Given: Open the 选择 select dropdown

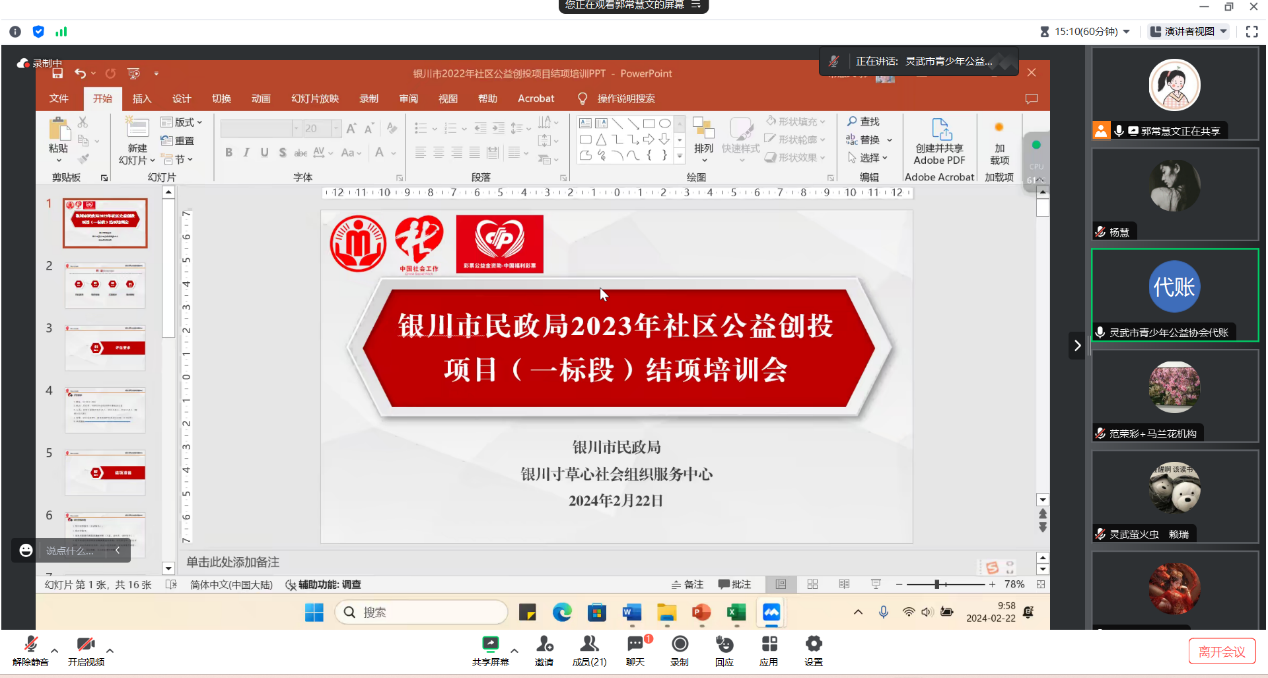Looking at the screenshot, I should (868, 158).
